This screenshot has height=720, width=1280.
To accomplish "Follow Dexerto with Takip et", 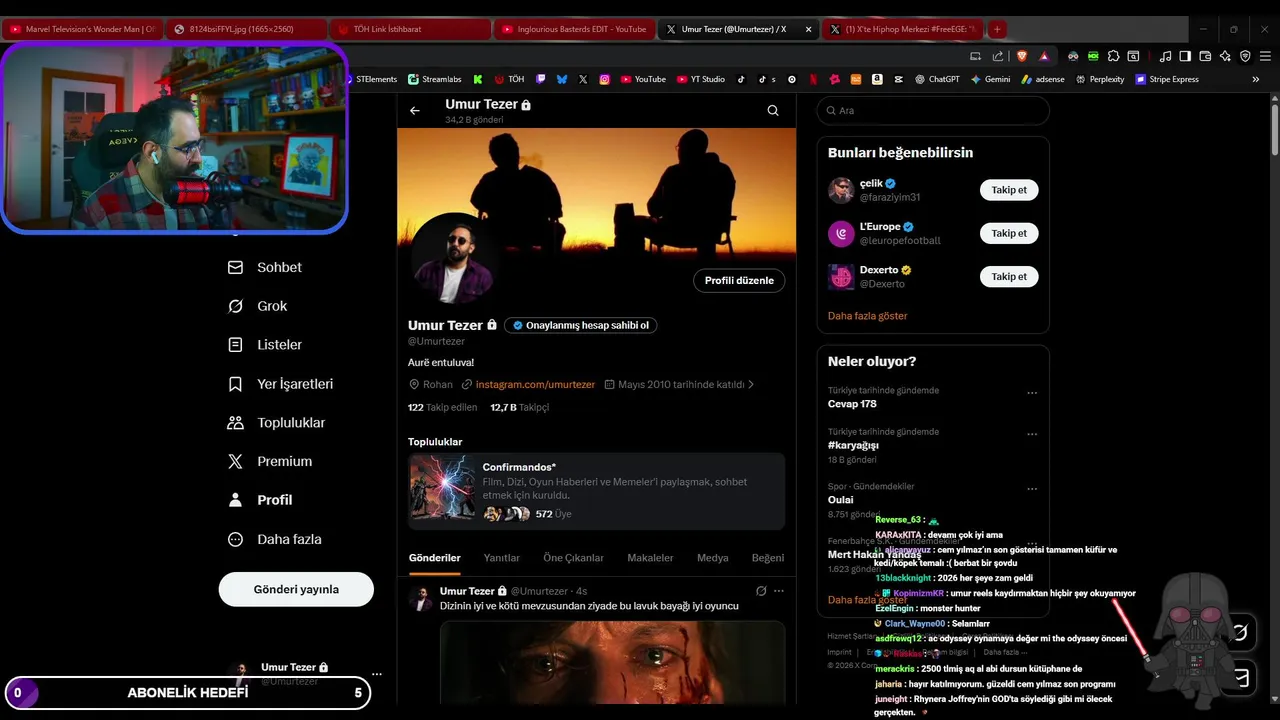I will (1009, 276).
